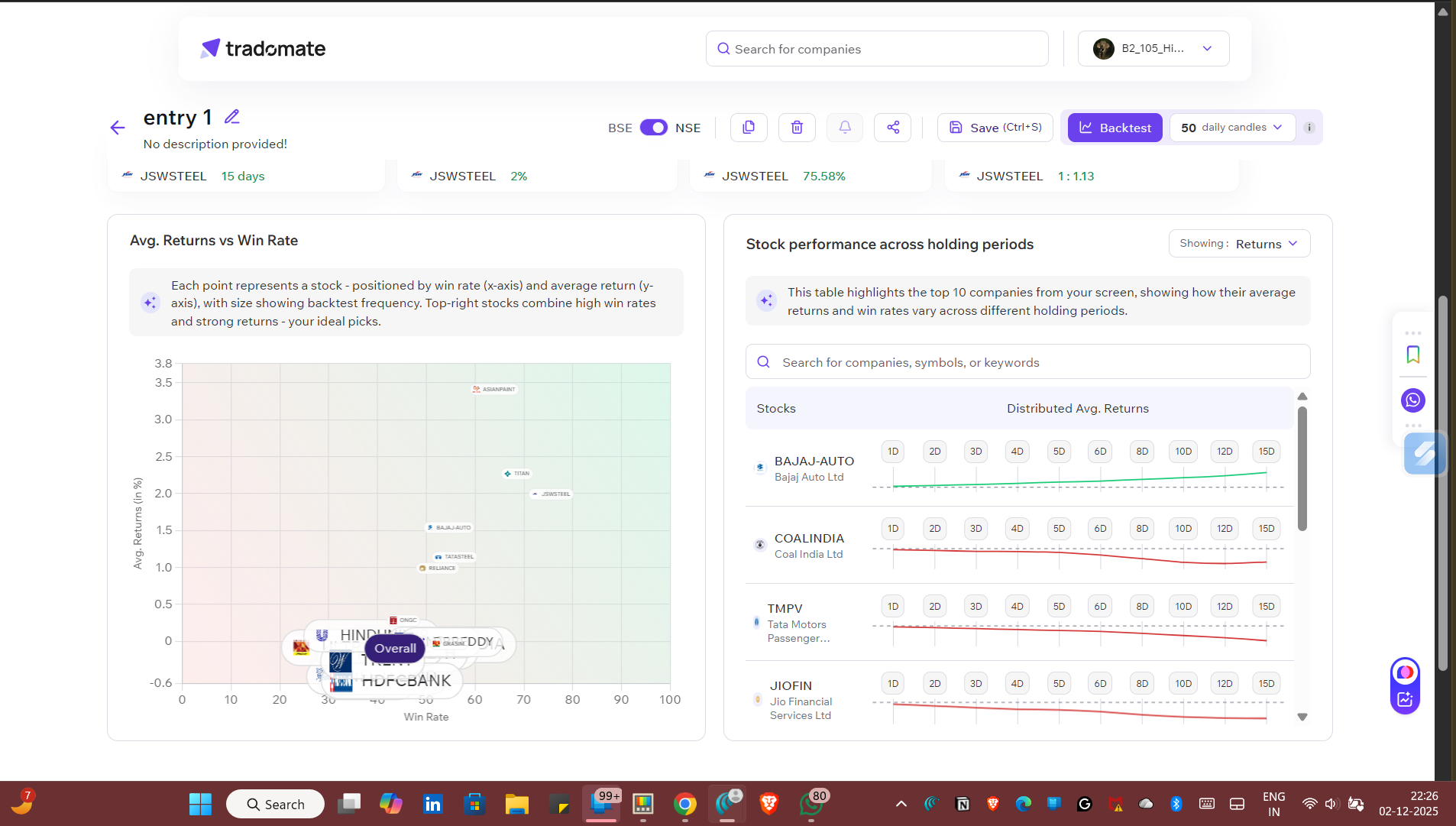Viewport: 1456px width, 826px height.
Task: Click the scroll-up arrow of stocks table
Action: [x=1302, y=396]
